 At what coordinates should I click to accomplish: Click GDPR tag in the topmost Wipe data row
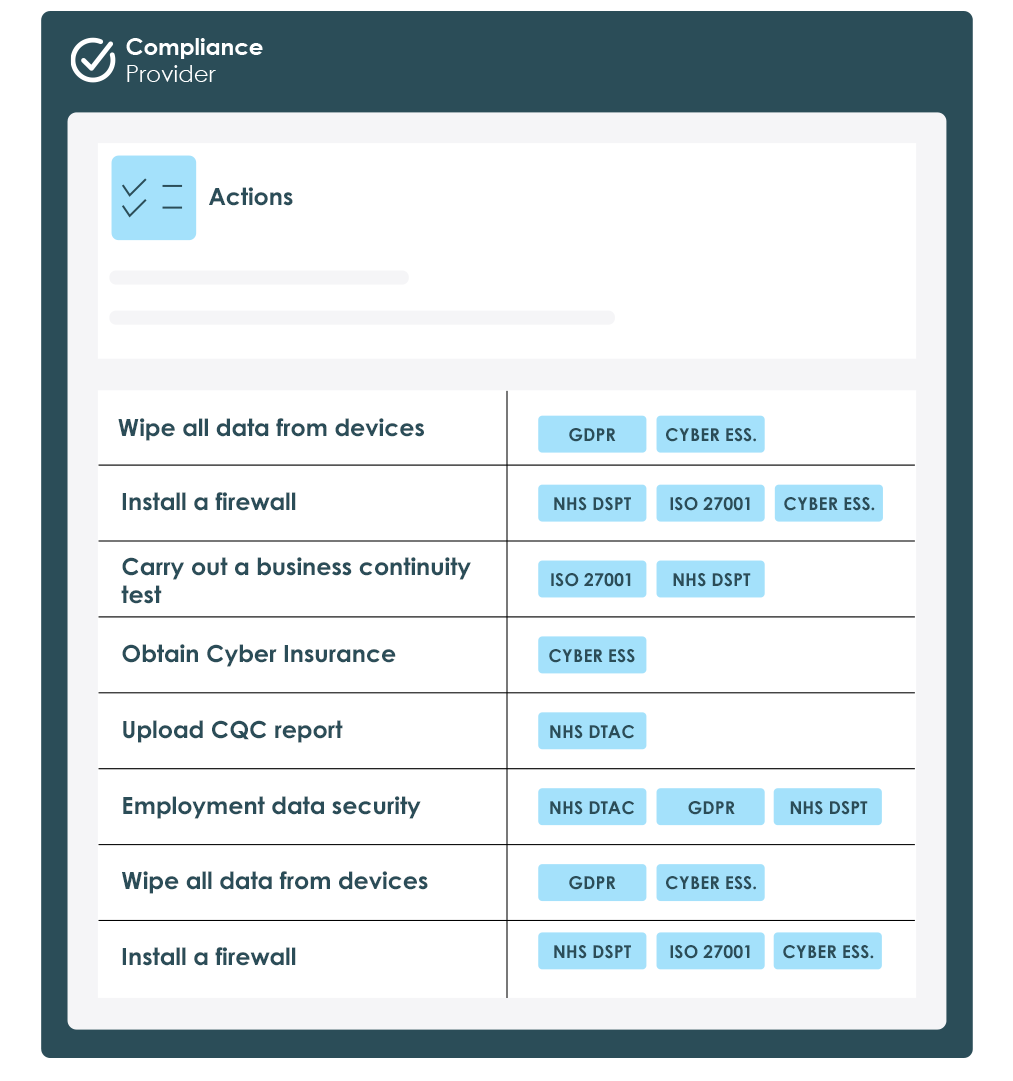pyautogui.click(x=592, y=435)
